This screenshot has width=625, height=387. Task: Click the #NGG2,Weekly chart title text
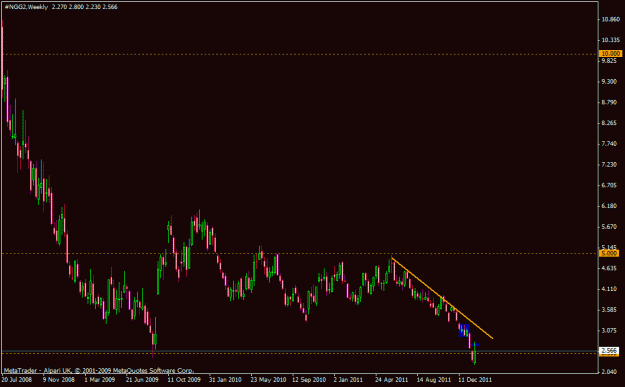[x=26, y=7]
